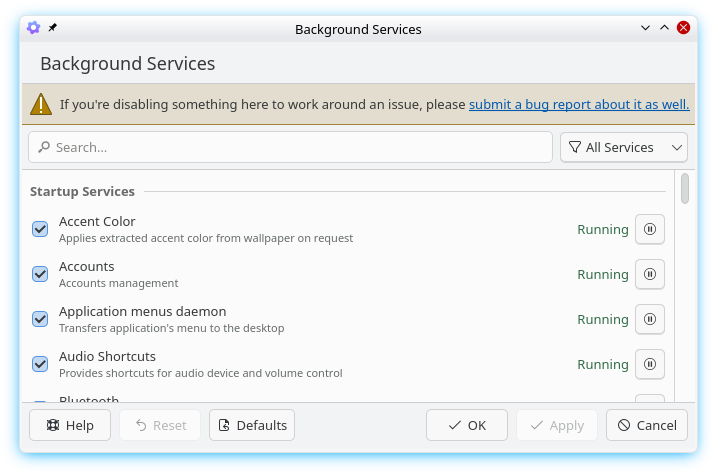Click the yellow warning triangle icon

41,104
